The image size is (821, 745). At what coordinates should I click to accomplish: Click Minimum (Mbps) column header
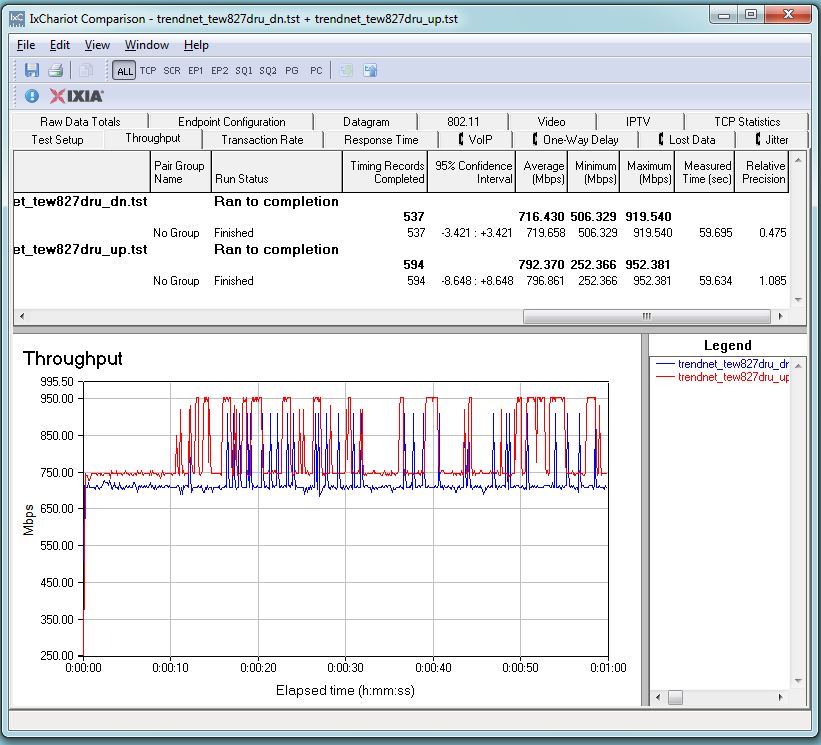coord(594,172)
